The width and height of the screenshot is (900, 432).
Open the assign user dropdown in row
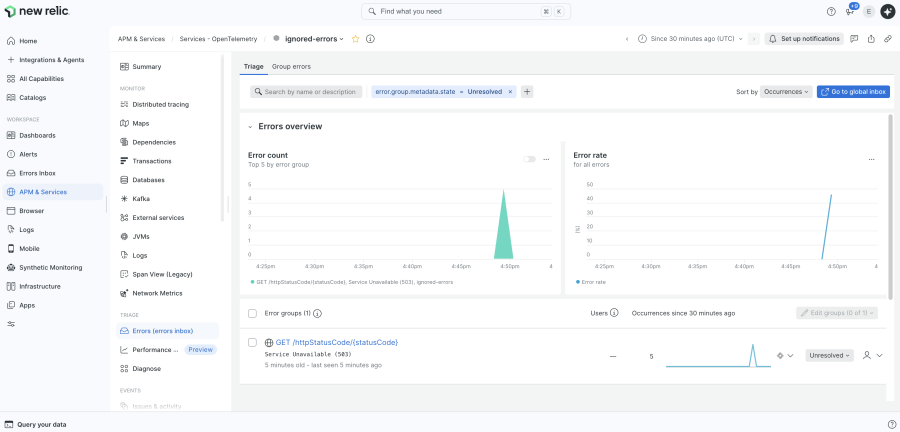point(872,356)
